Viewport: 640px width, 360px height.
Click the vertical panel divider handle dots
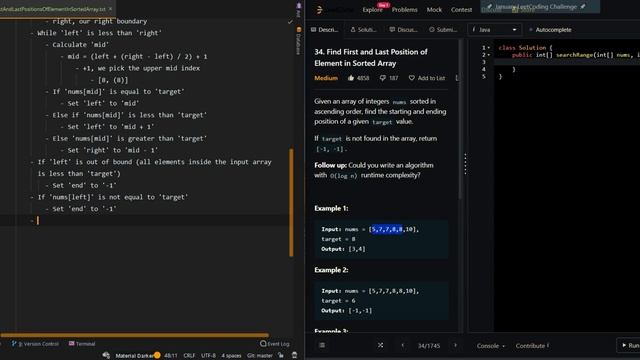point(465,164)
